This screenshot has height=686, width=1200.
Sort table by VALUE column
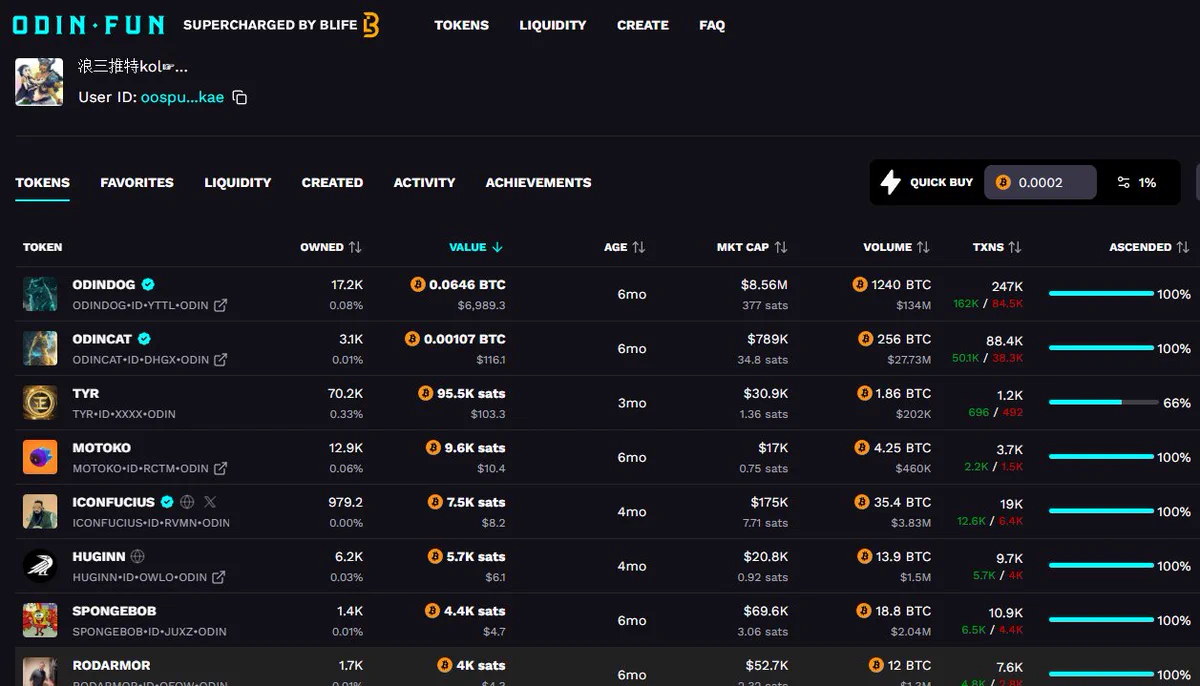pos(476,247)
